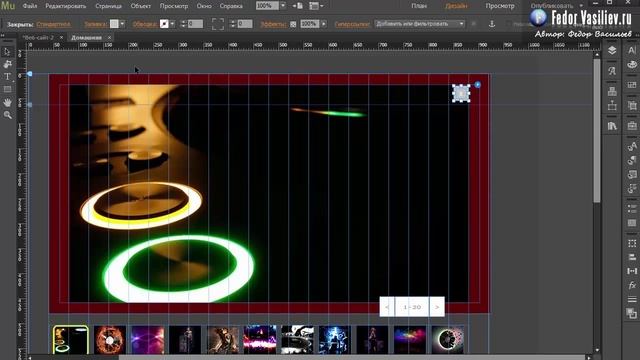Open the Справка menu
The width and height of the screenshot is (640, 360).
coord(231,6)
